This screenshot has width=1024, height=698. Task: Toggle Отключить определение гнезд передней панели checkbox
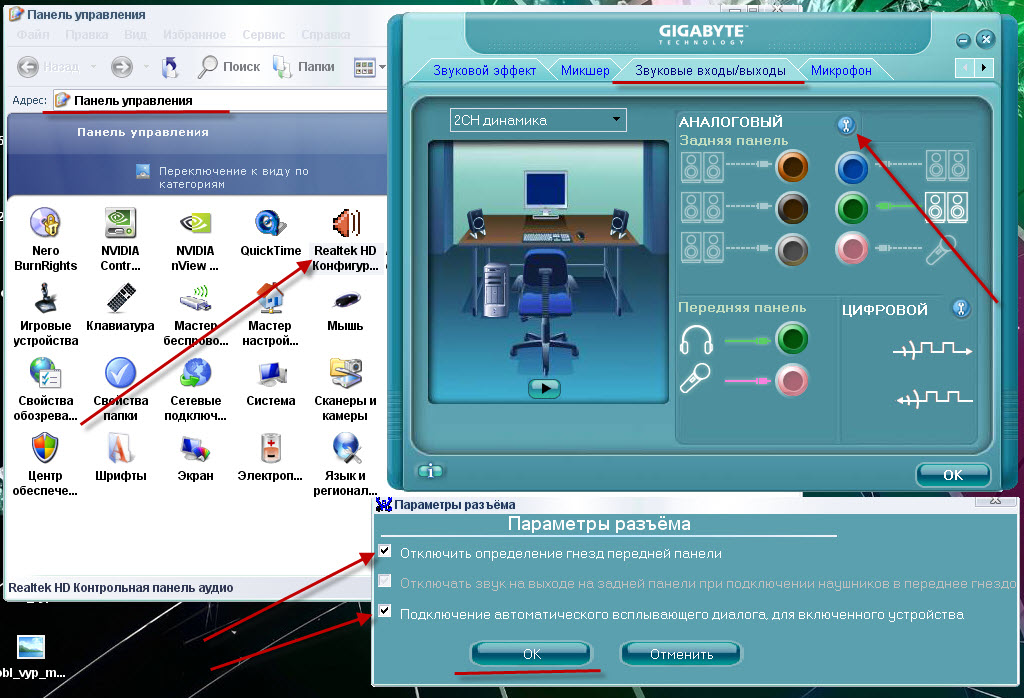(x=385, y=551)
